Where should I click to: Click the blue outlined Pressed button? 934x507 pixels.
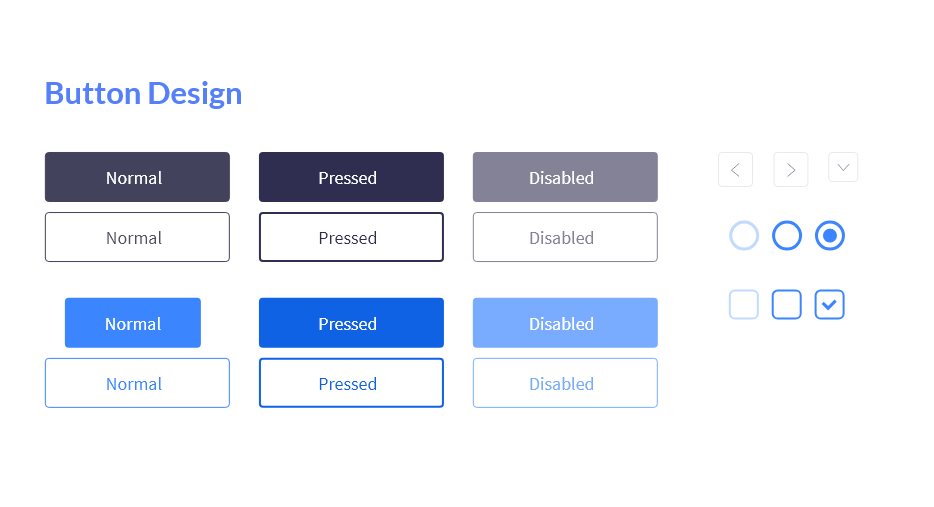pyautogui.click(x=351, y=383)
